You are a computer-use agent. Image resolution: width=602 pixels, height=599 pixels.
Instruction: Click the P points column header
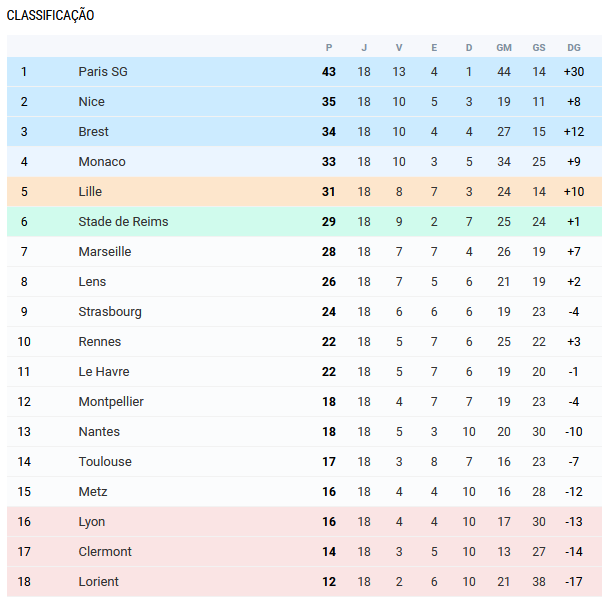tap(329, 47)
